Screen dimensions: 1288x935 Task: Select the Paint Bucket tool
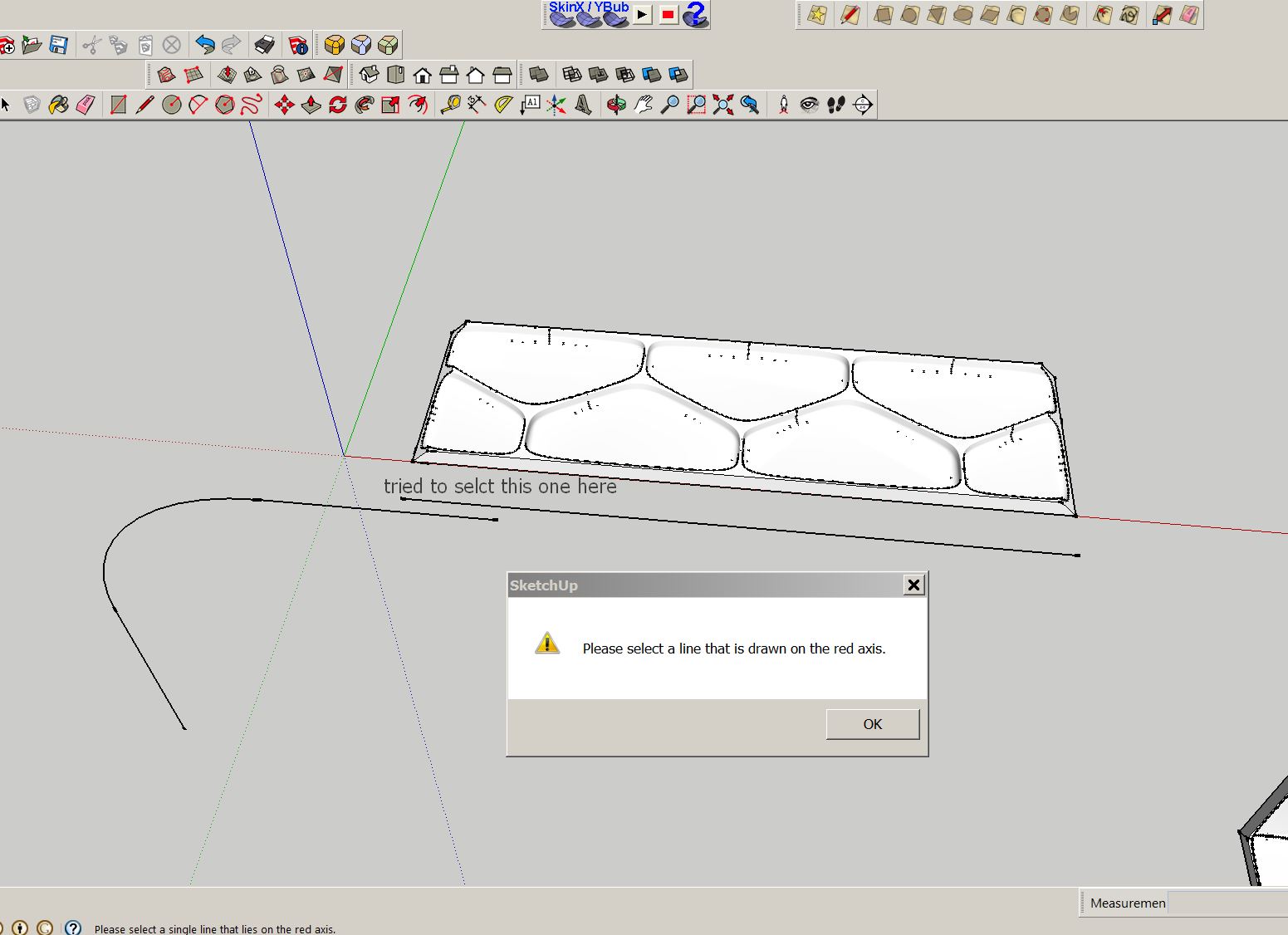click(58, 105)
